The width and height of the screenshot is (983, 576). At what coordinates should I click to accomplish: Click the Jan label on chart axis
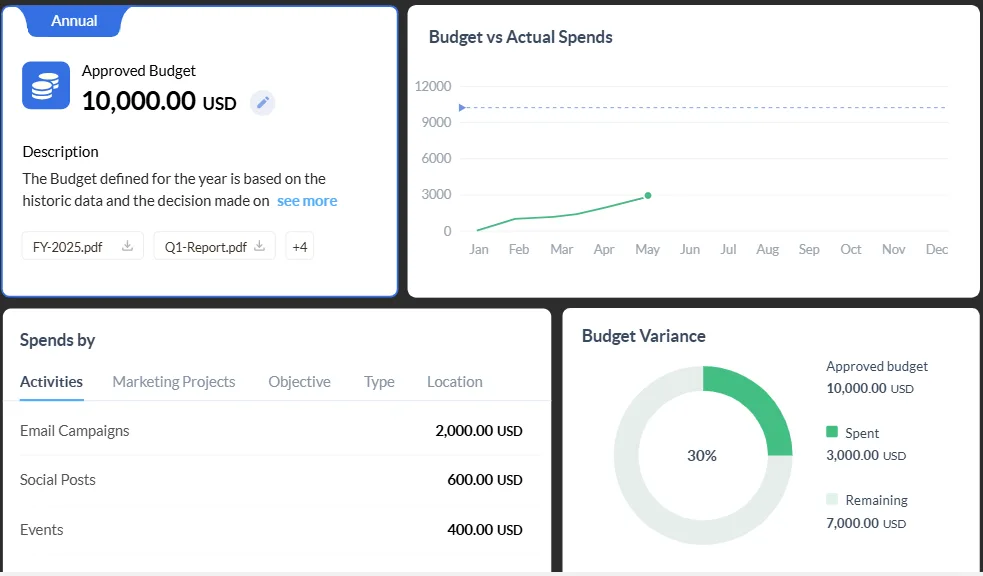(479, 249)
